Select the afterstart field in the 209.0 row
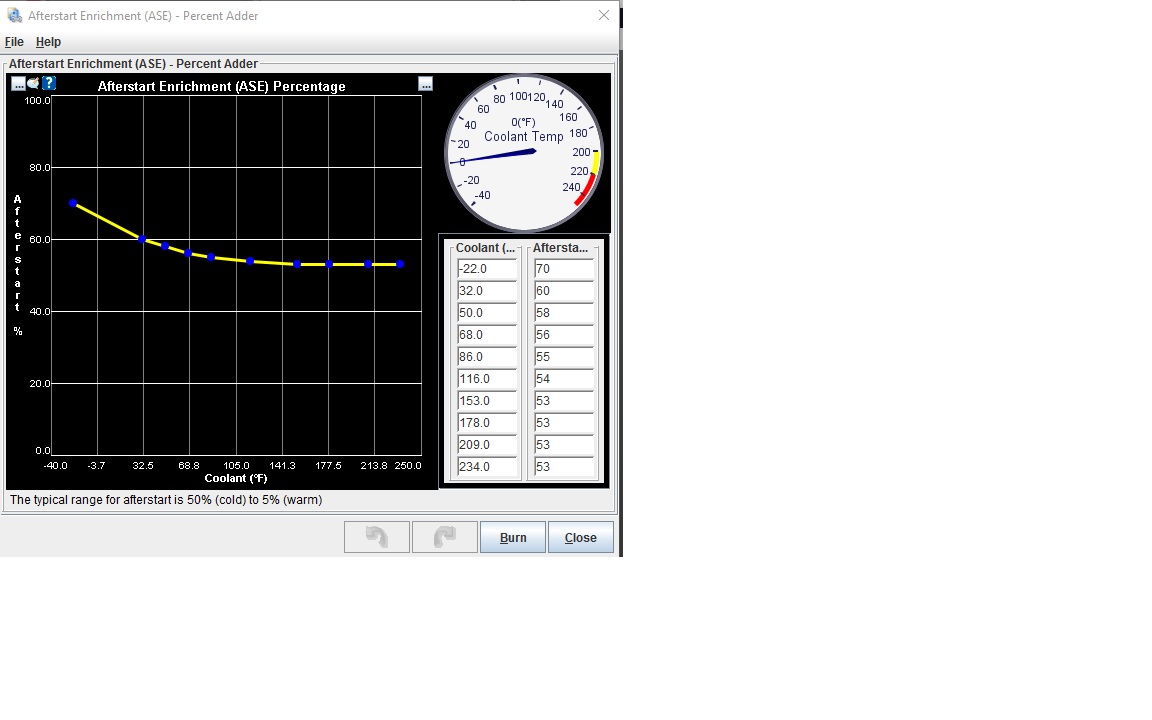This screenshot has height=720, width=1152. (x=564, y=445)
